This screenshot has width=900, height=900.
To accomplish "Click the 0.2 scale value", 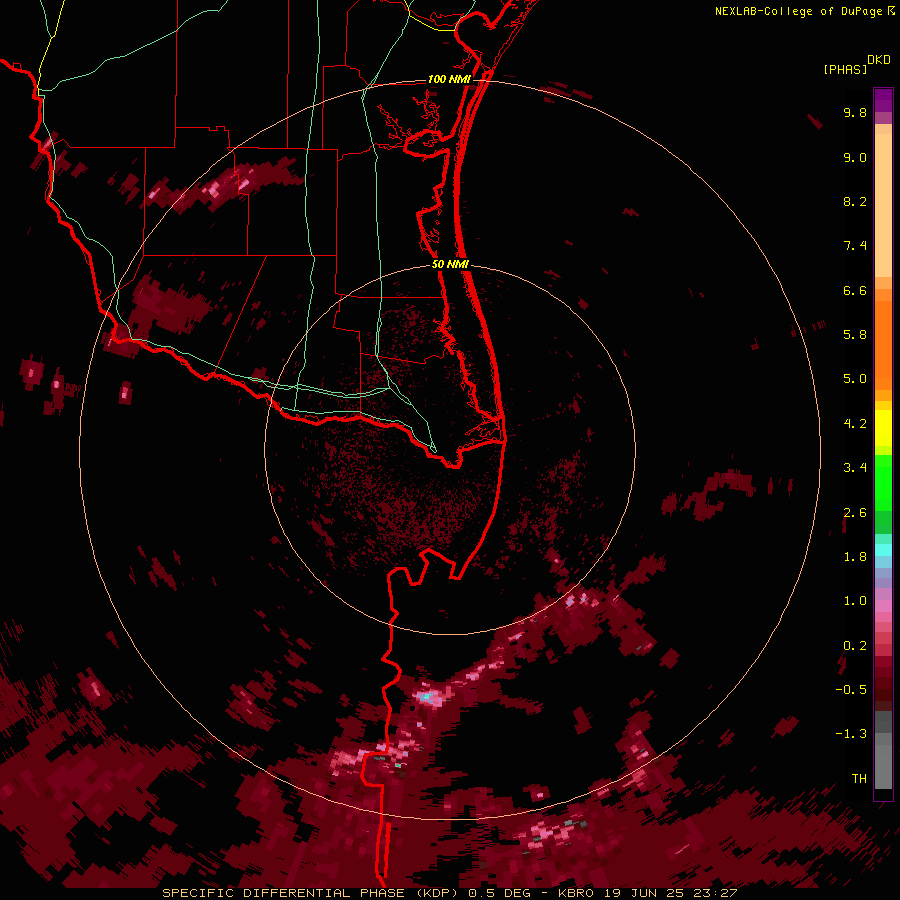I will point(855,646).
